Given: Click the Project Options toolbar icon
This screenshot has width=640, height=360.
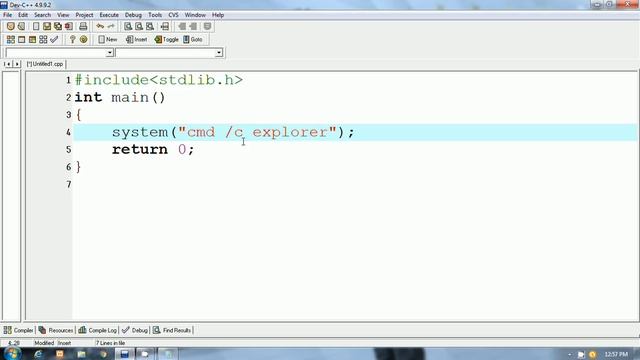Looking at the screenshot, I should [207, 27].
